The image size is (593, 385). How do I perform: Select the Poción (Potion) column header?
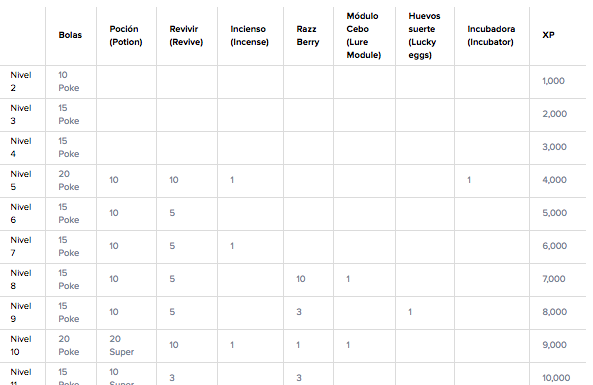pos(126,36)
